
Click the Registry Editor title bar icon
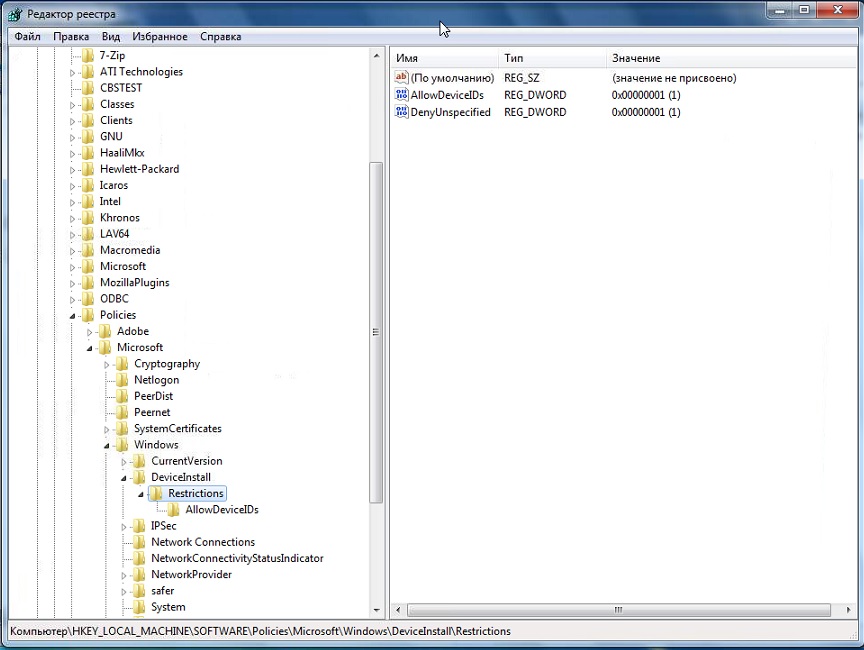coord(15,14)
